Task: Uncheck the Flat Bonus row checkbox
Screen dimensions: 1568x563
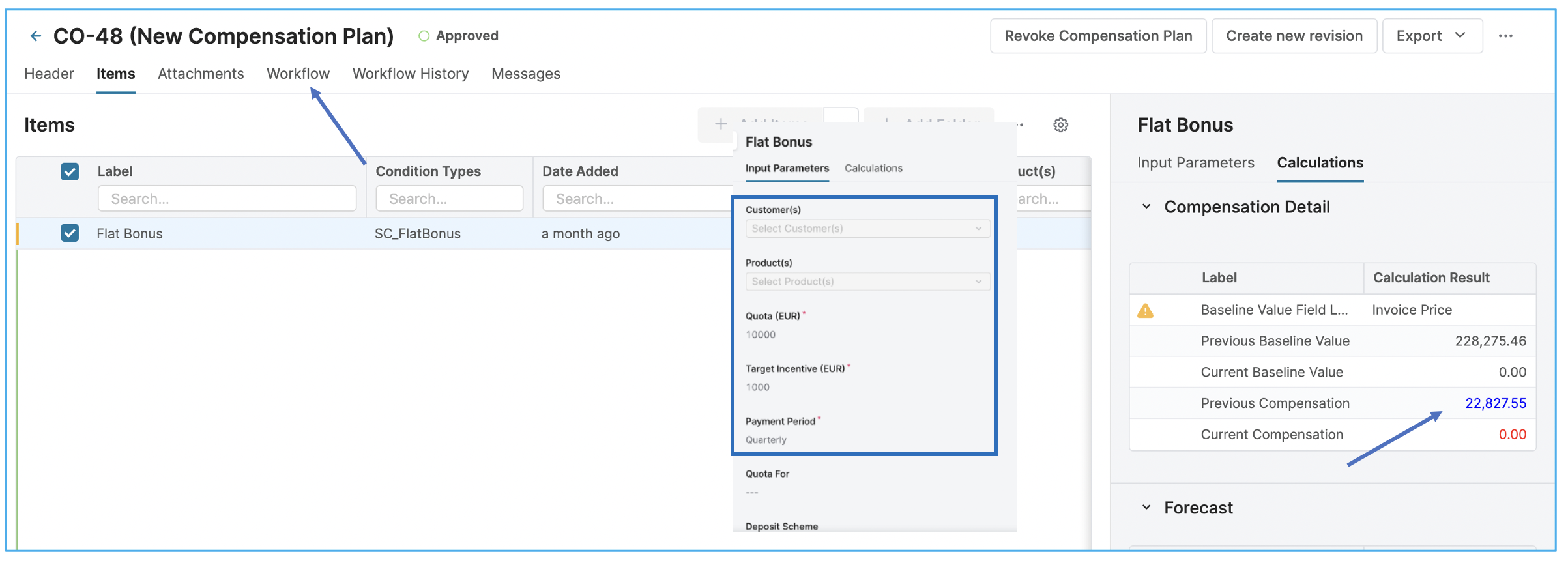Action: pos(70,233)
